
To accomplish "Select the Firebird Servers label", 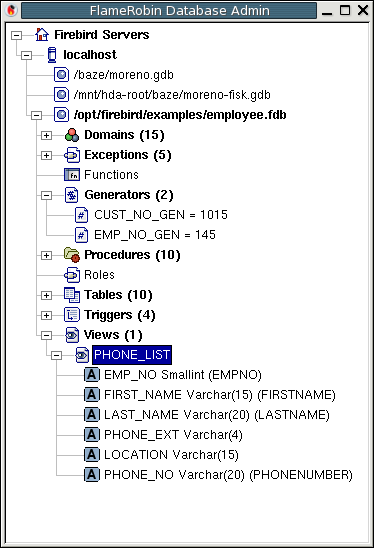I will tap(102, 35).
